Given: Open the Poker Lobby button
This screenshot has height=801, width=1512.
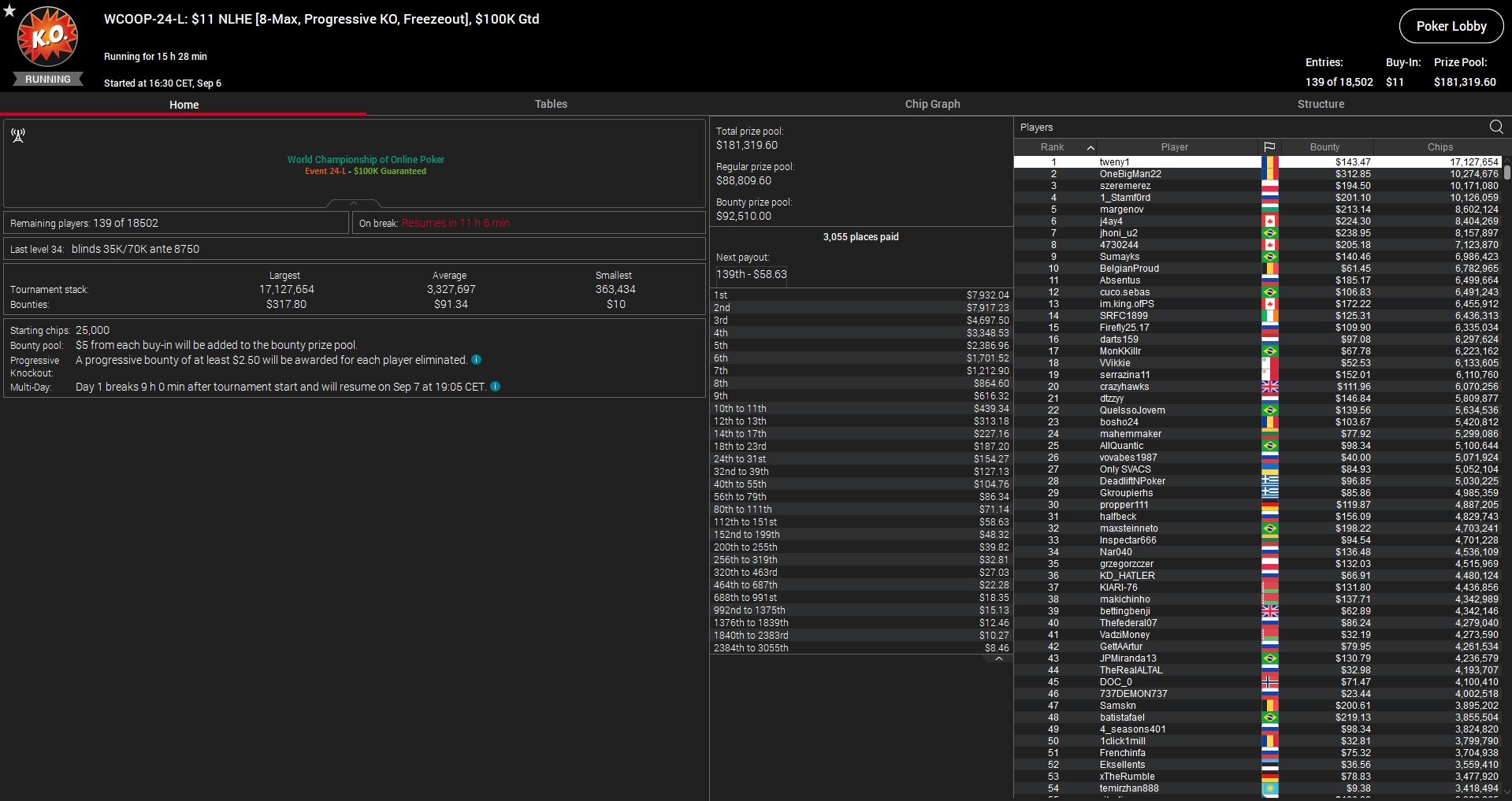Looking at the screenshot, I should (1451, 26).
